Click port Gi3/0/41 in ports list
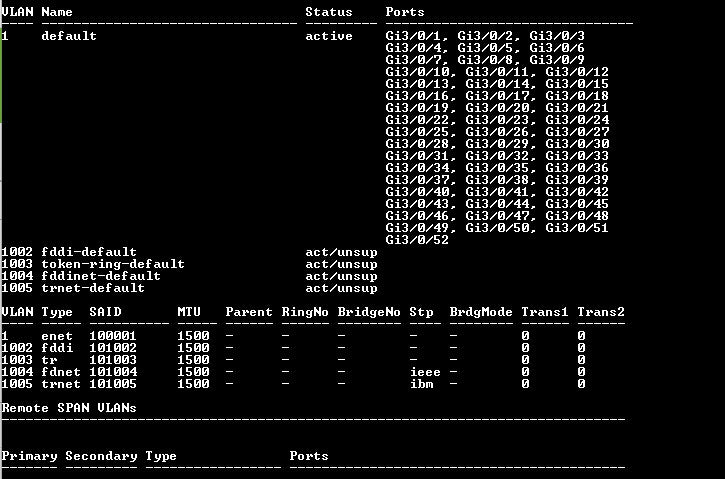Screen dimensions: 725x479 pos(497,192)
